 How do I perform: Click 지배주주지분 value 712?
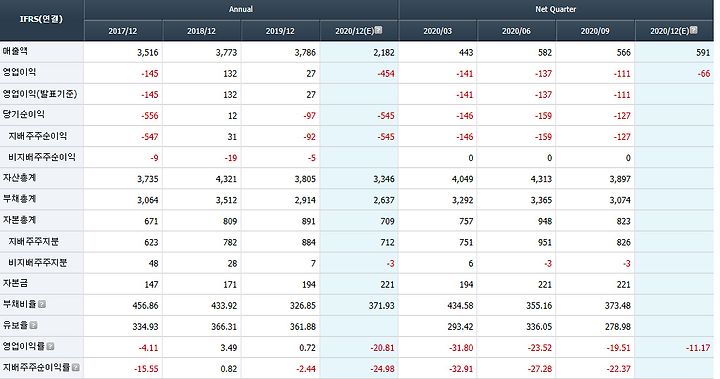point(387,243)
